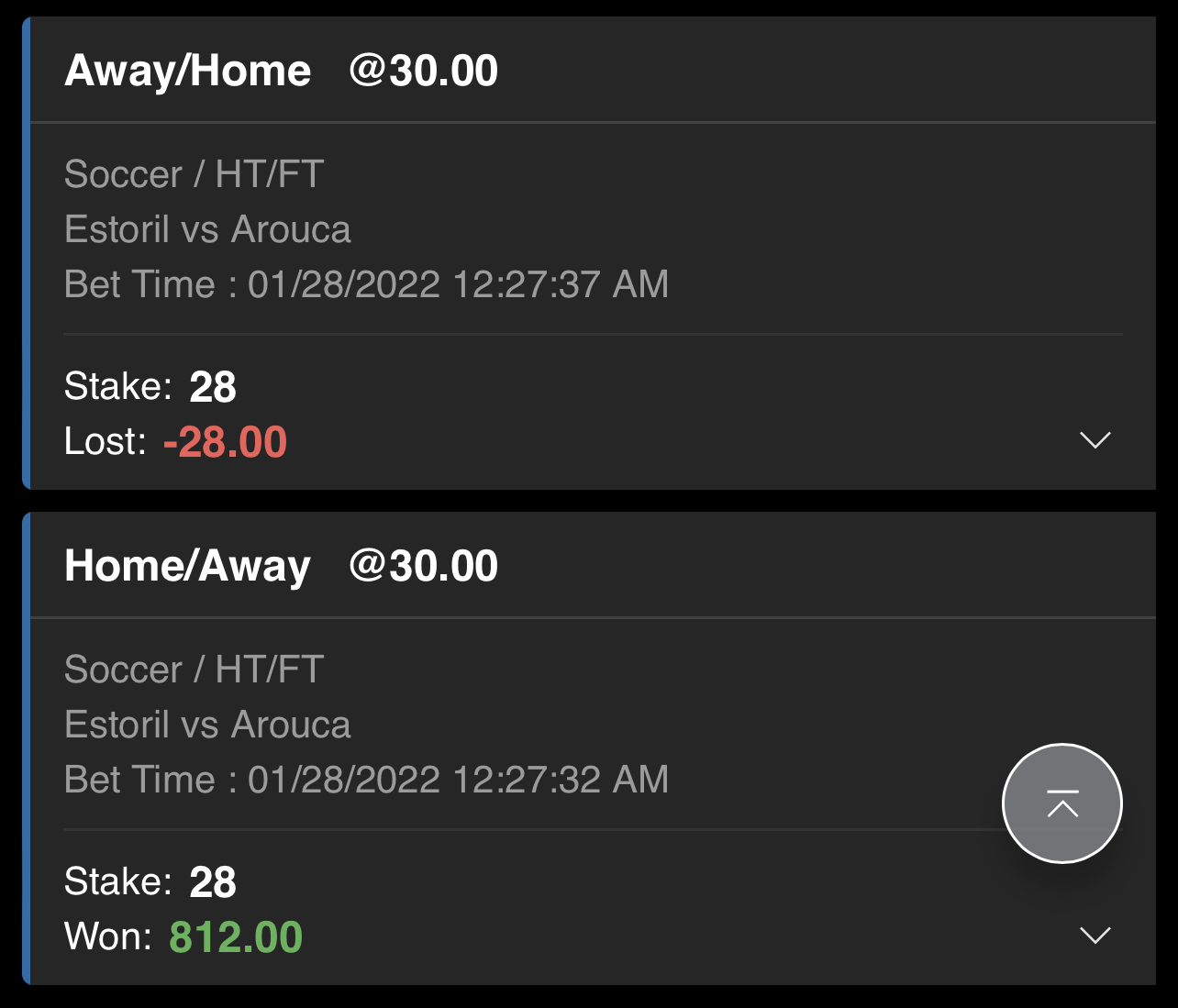Click the "Won:" label text
This screenshot has height=1008, width=1178.
107,937
